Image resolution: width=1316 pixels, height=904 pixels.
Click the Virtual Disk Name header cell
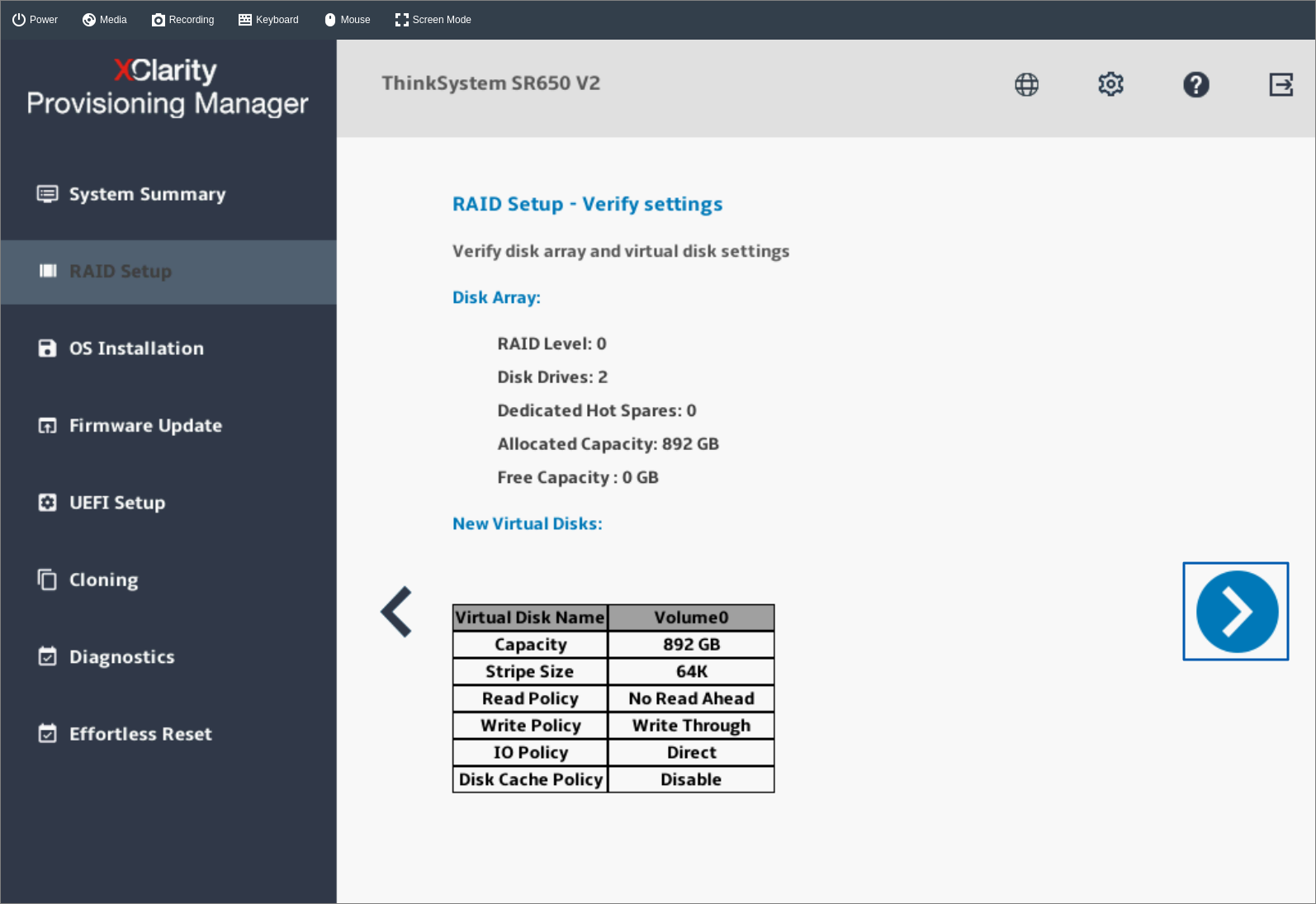point(530,618)
